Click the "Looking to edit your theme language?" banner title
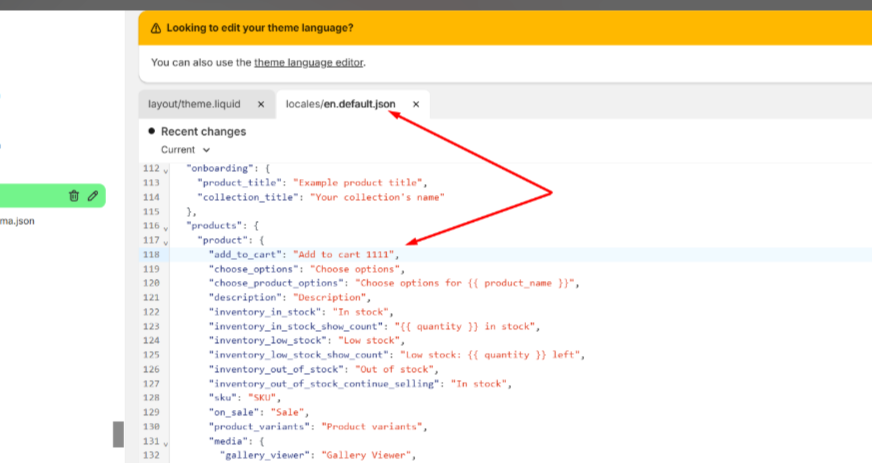 (260, 28)
